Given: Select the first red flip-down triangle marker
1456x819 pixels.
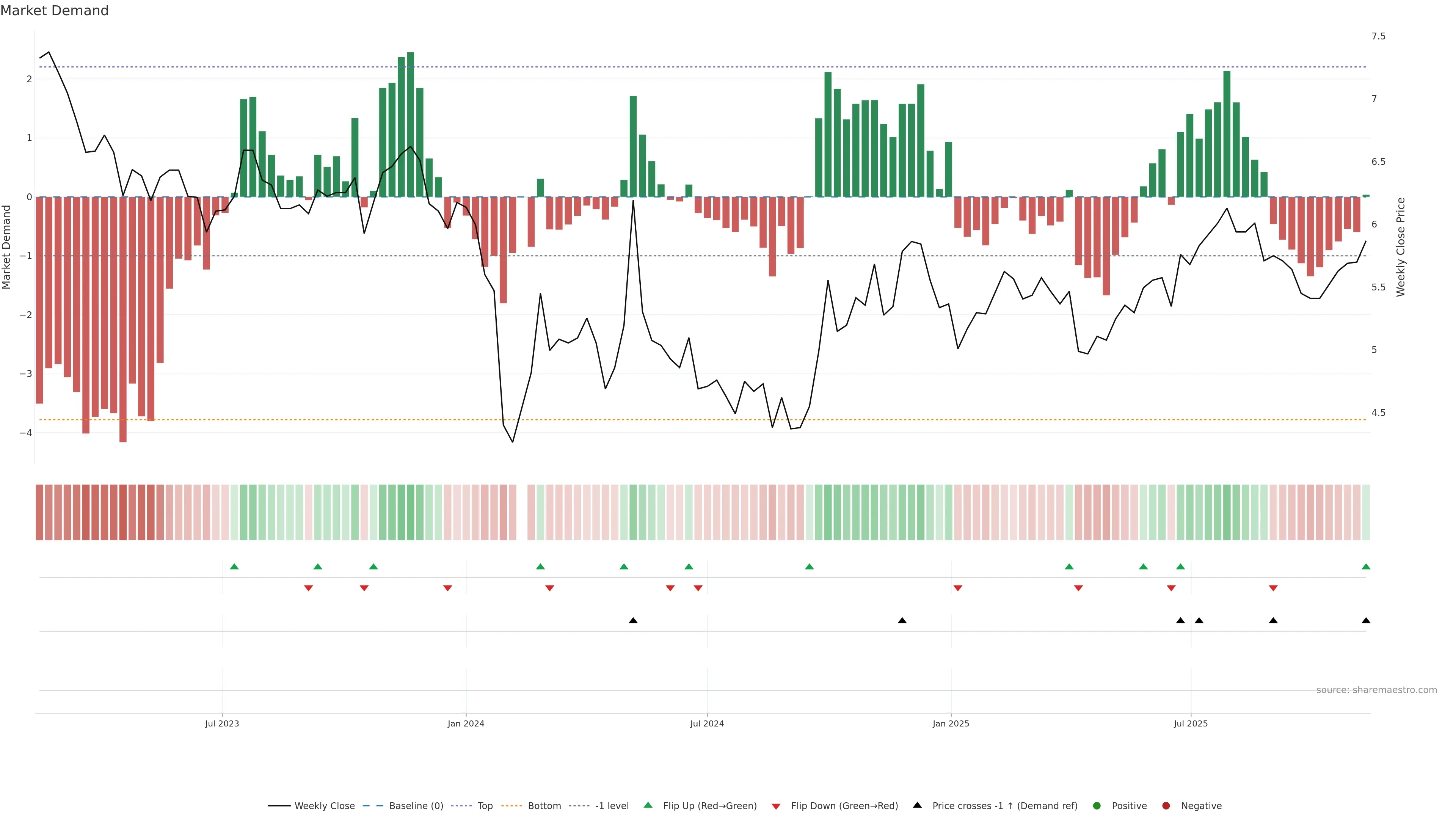Looking at the screenshot, I should tap(309, 588).
